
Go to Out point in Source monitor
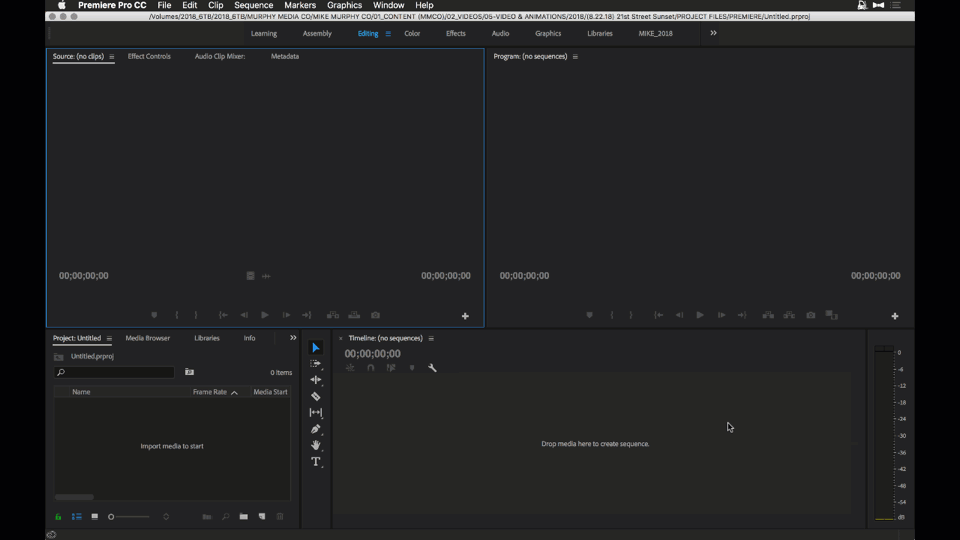tap(307, 315)
